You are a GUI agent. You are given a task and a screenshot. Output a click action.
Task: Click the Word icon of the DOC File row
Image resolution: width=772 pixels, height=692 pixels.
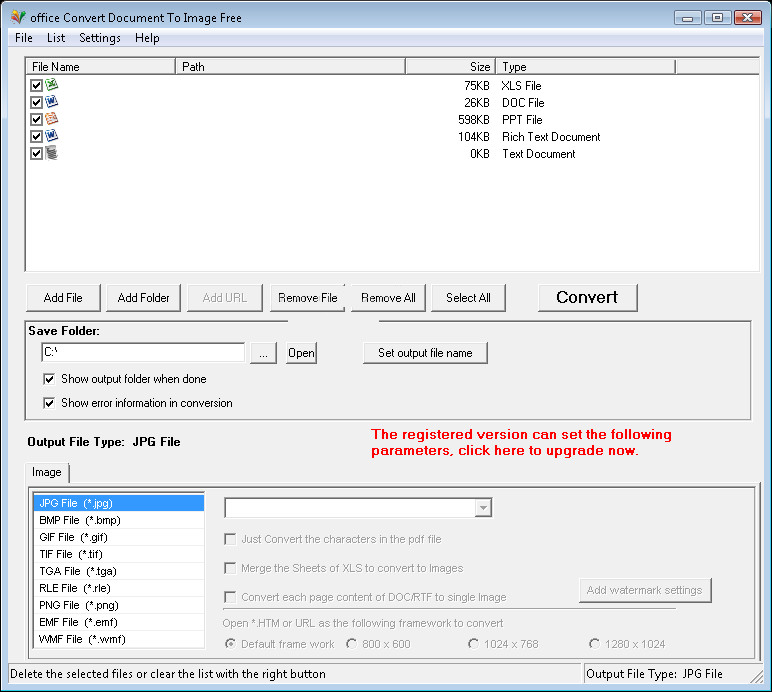coord(52,102)
